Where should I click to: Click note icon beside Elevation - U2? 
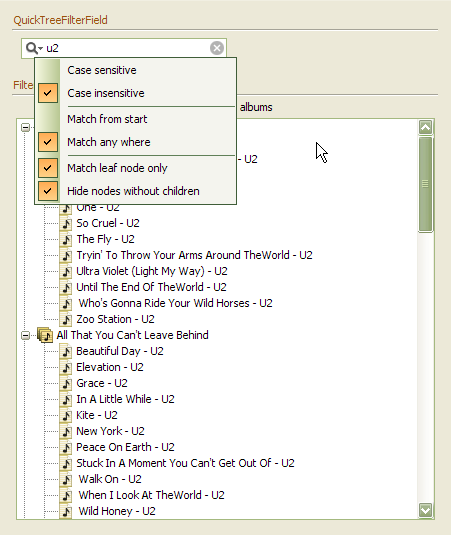pos(66,367)
